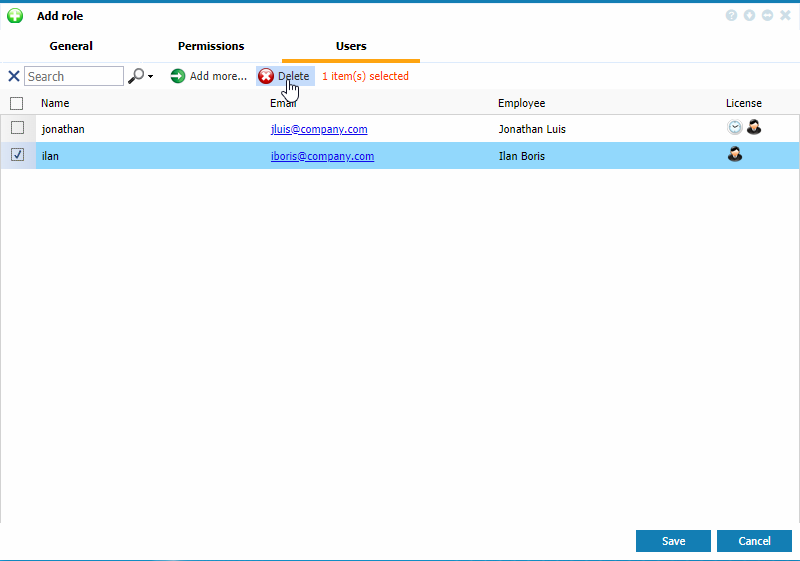Image resolution: width=800 pixels, height=561 pixels.
Task: Click the user license icon for jonathan
Action: 754,128
